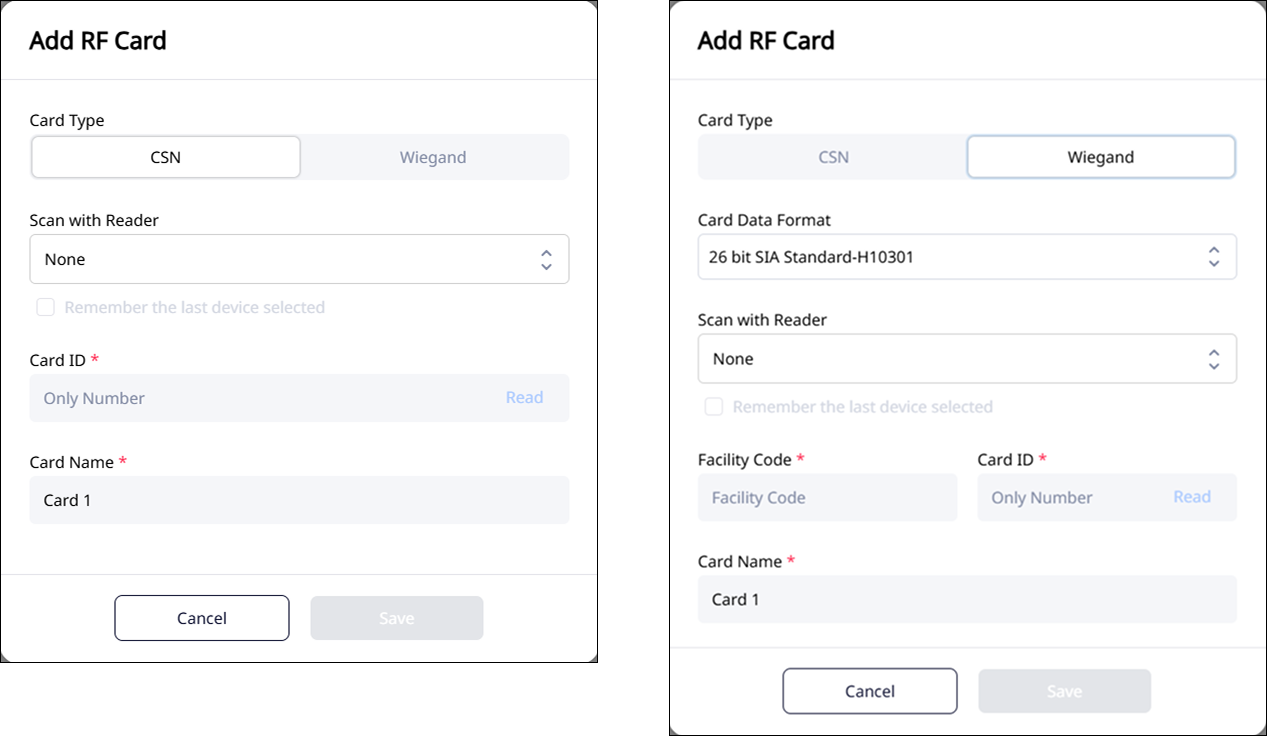Click Read link in right dialog Card ID
This screenshot has width=1267, height=736.
click(1192, 497)
